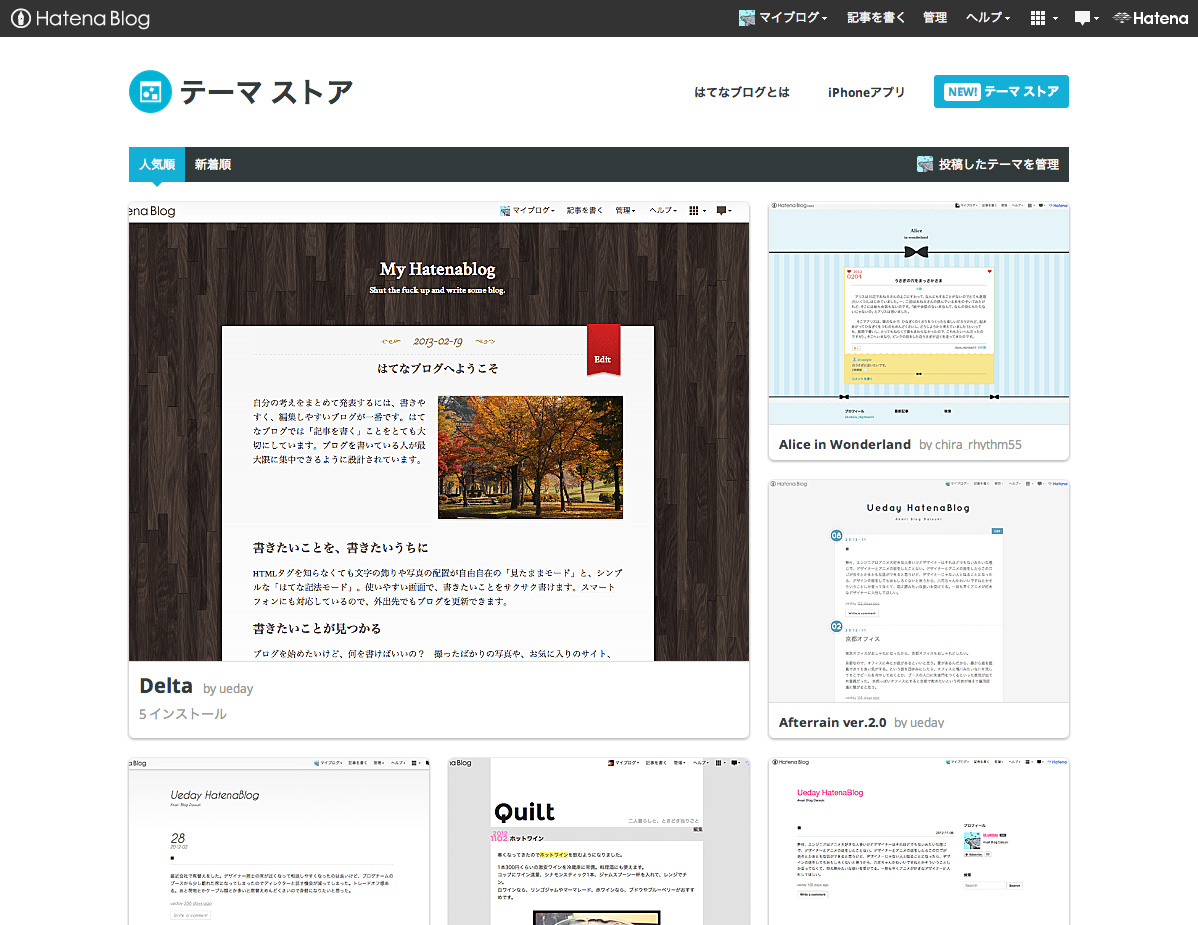Open Alice in Wonderland theme thumbnail
This screenshot has width=1198, height=925.
918,313
